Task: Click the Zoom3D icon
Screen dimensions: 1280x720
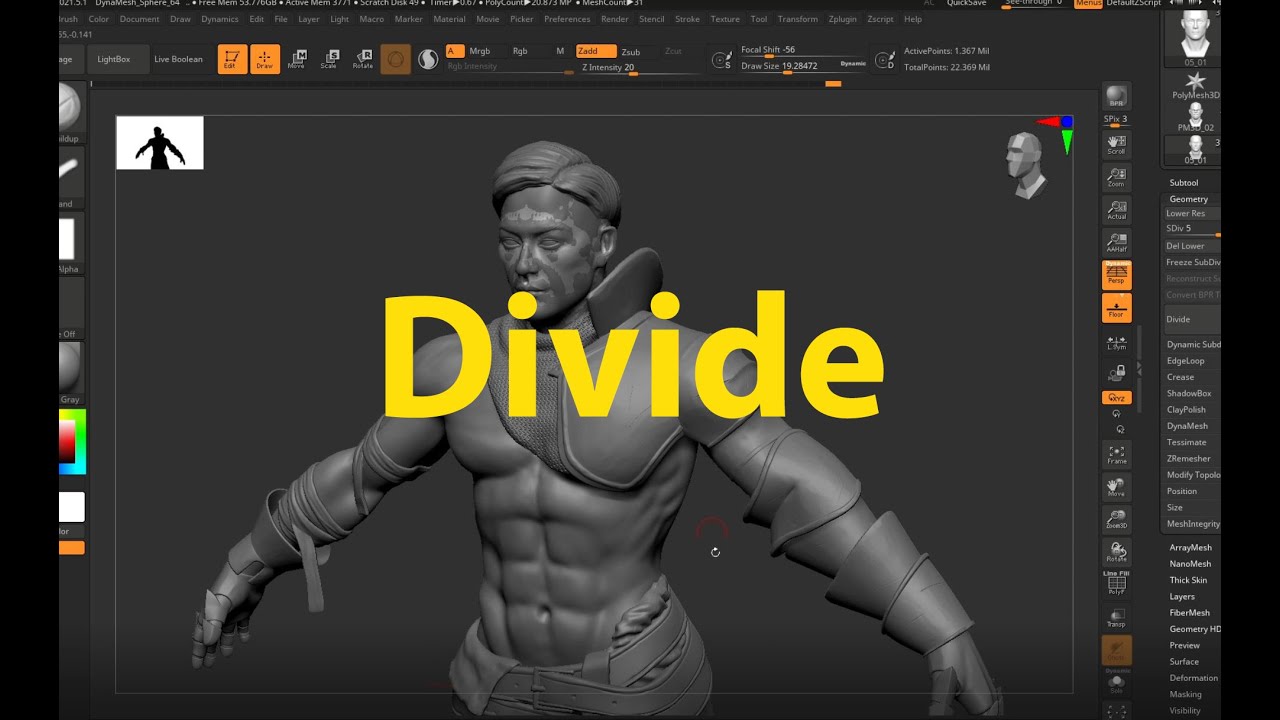Action: [x=1117, y=520]
